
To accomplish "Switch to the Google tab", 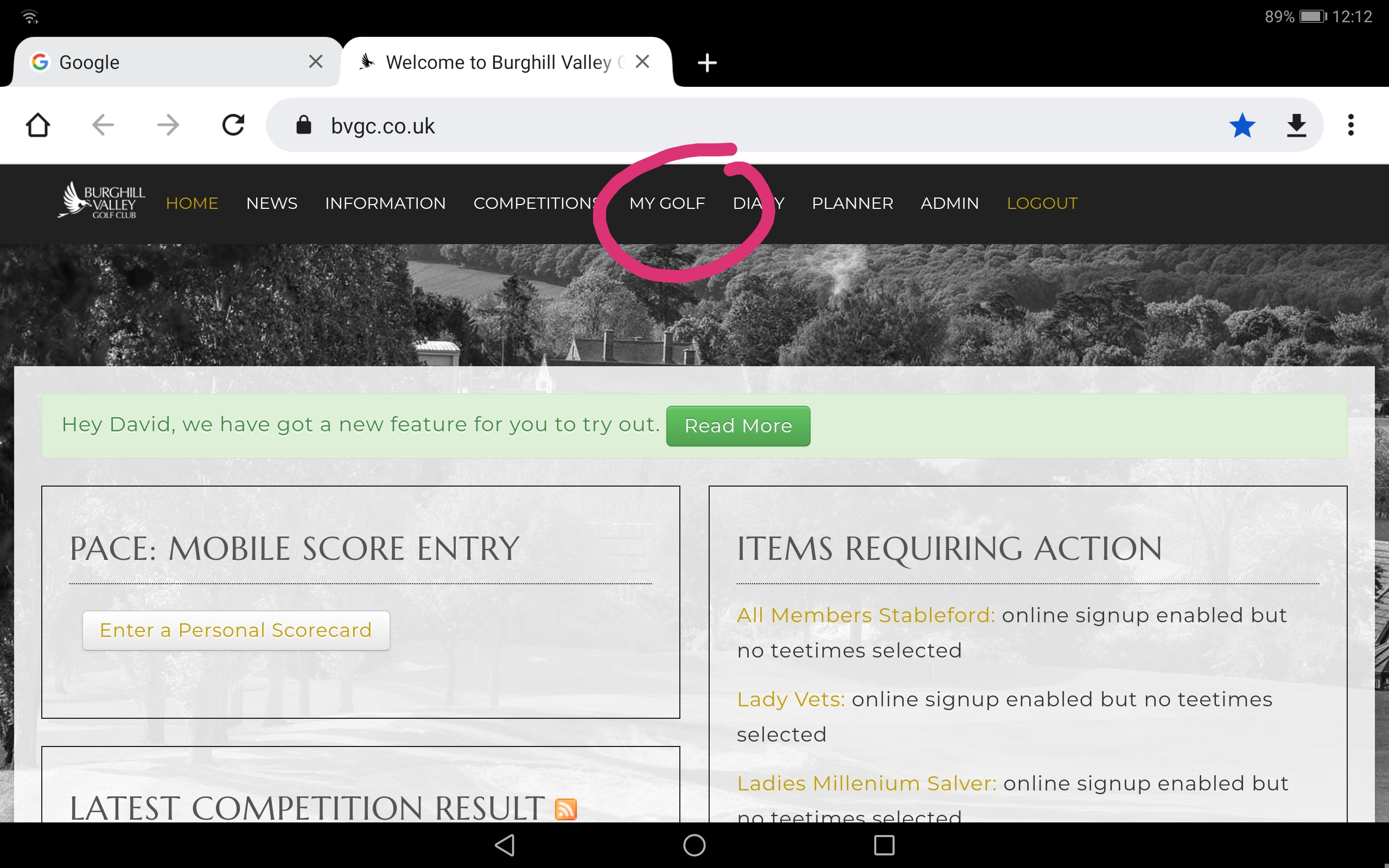I will (177, 62).
